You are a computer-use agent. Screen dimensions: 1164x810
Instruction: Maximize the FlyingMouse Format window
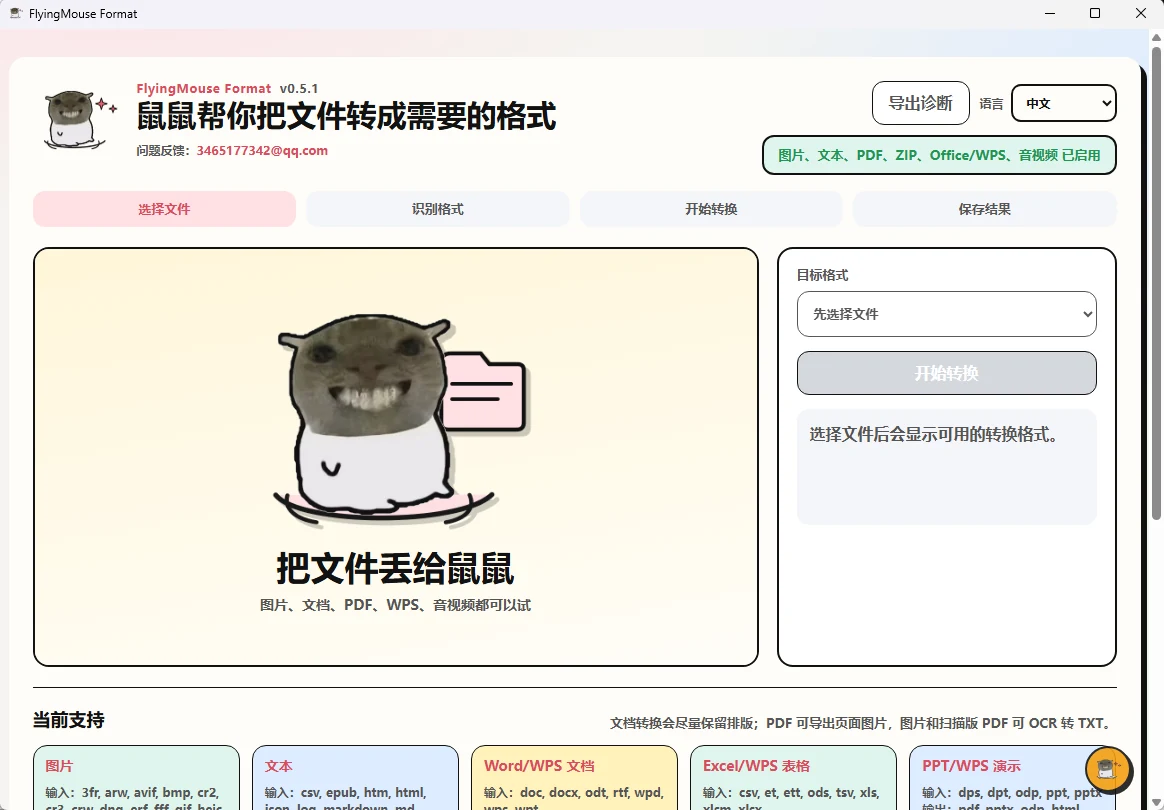[x=1095, y=13]
